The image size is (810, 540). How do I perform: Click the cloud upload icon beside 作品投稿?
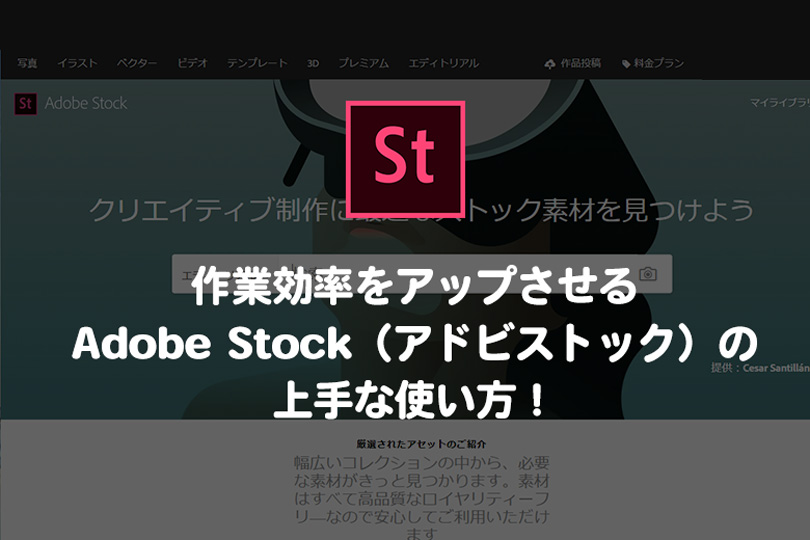550,64
